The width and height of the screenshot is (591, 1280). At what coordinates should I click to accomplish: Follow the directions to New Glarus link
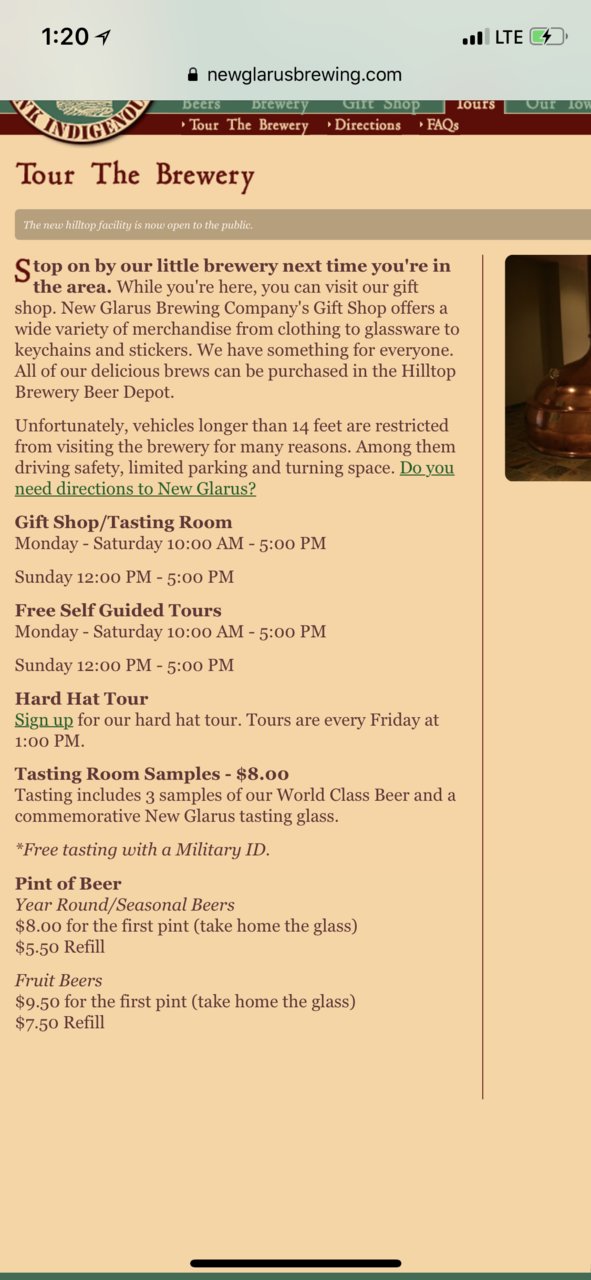click(x=235, y=478)
